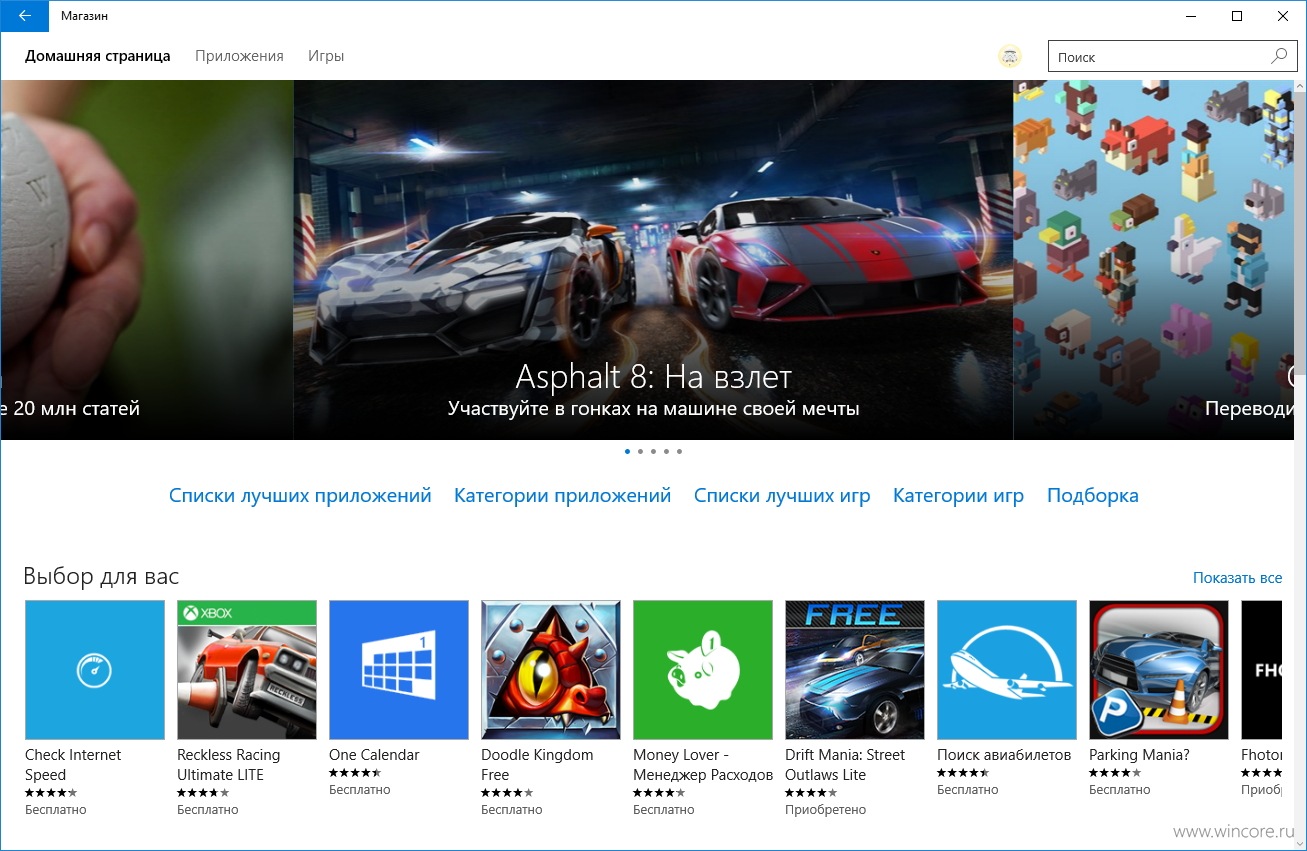Switch to the Домашняя страница tab
This screenshot has width=1307, height=851.
tap(98, 56)
